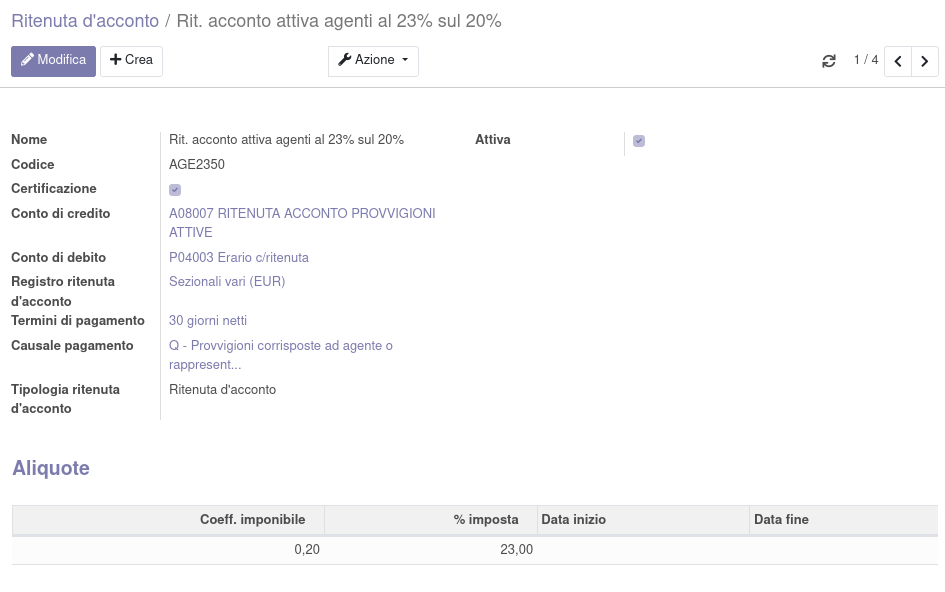Open the Azione dropdown menu
The image size is (945, 592).
pos(373,61)
